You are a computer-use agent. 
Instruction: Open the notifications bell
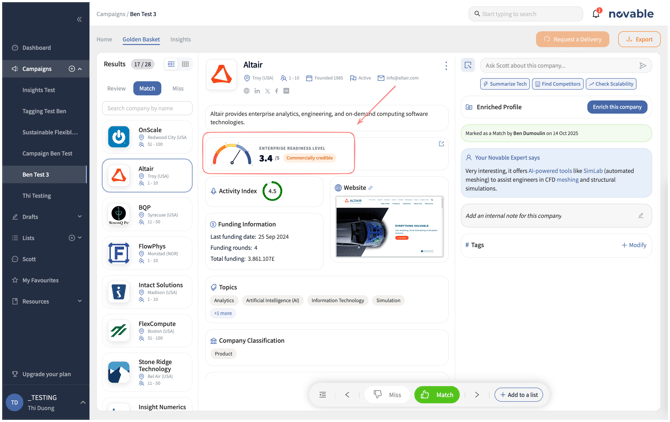click(596, 14)
